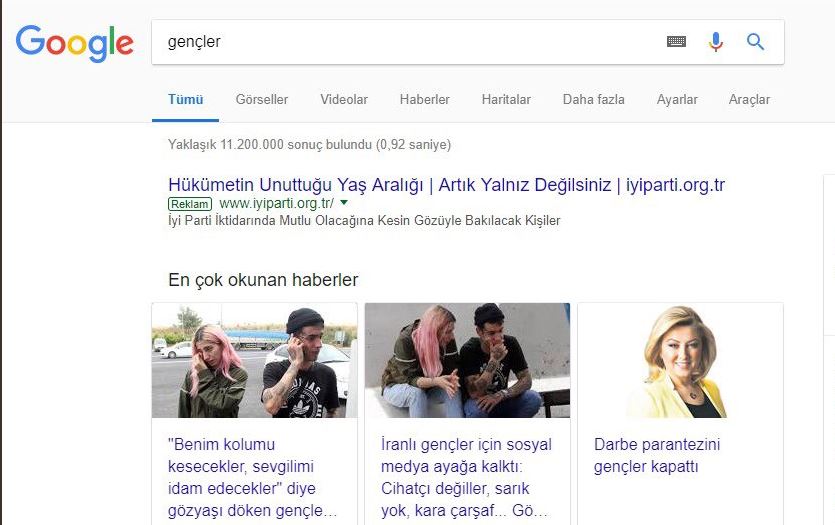This screenshot has height=525, width=835.
Task: Open the Hükümetin Unuttuğu Yaş Aralığı ad link
Action: [x=446, y=185]
